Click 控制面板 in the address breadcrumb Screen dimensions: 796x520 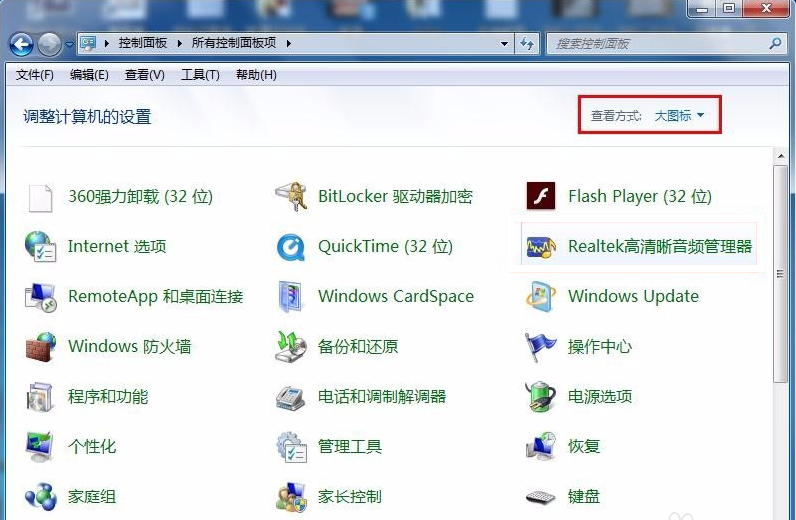click(143, 43)
